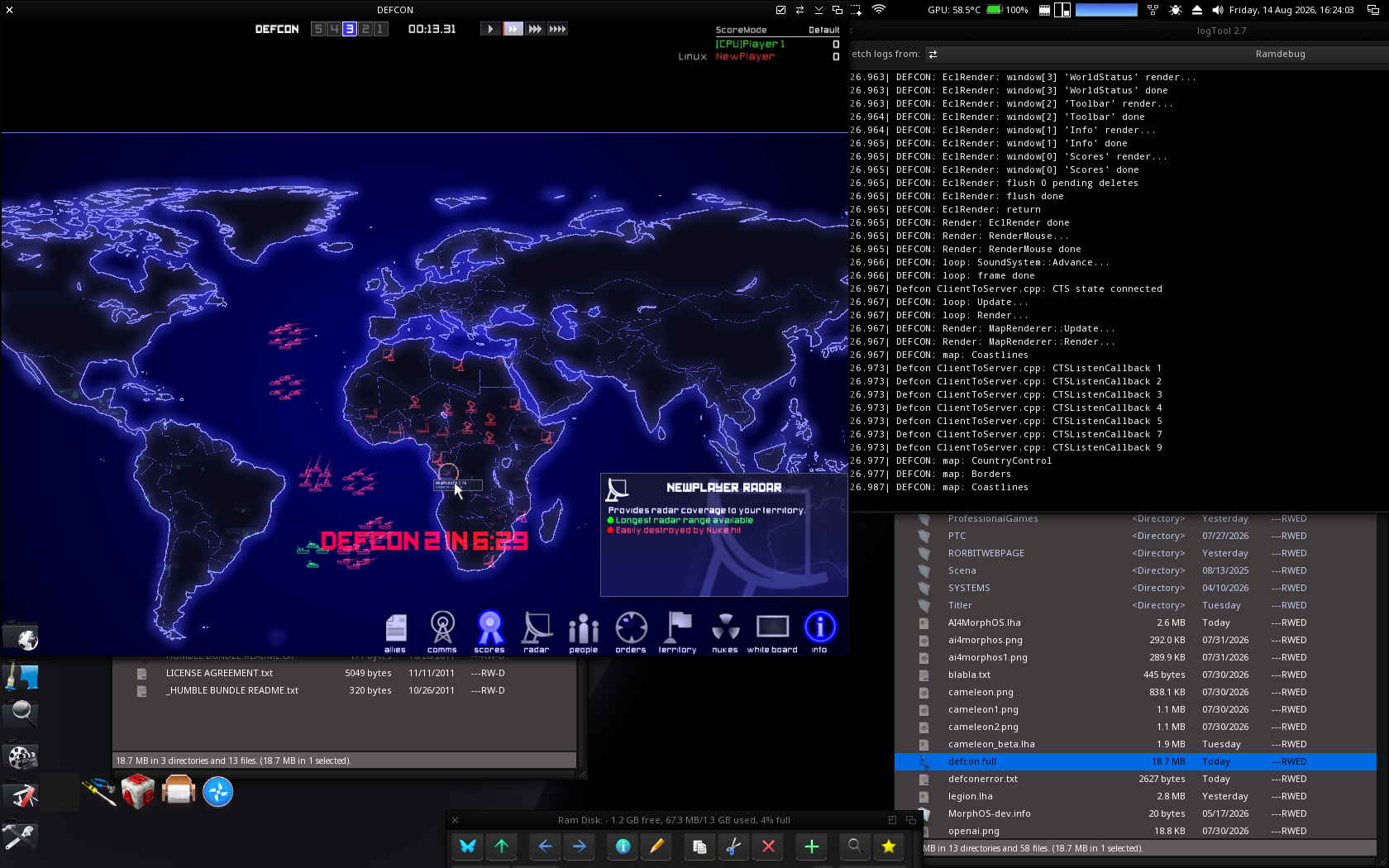Click the DEFCON level 1 indicator
This screenshot has height=868, width=1389.
tap(380, 29)
